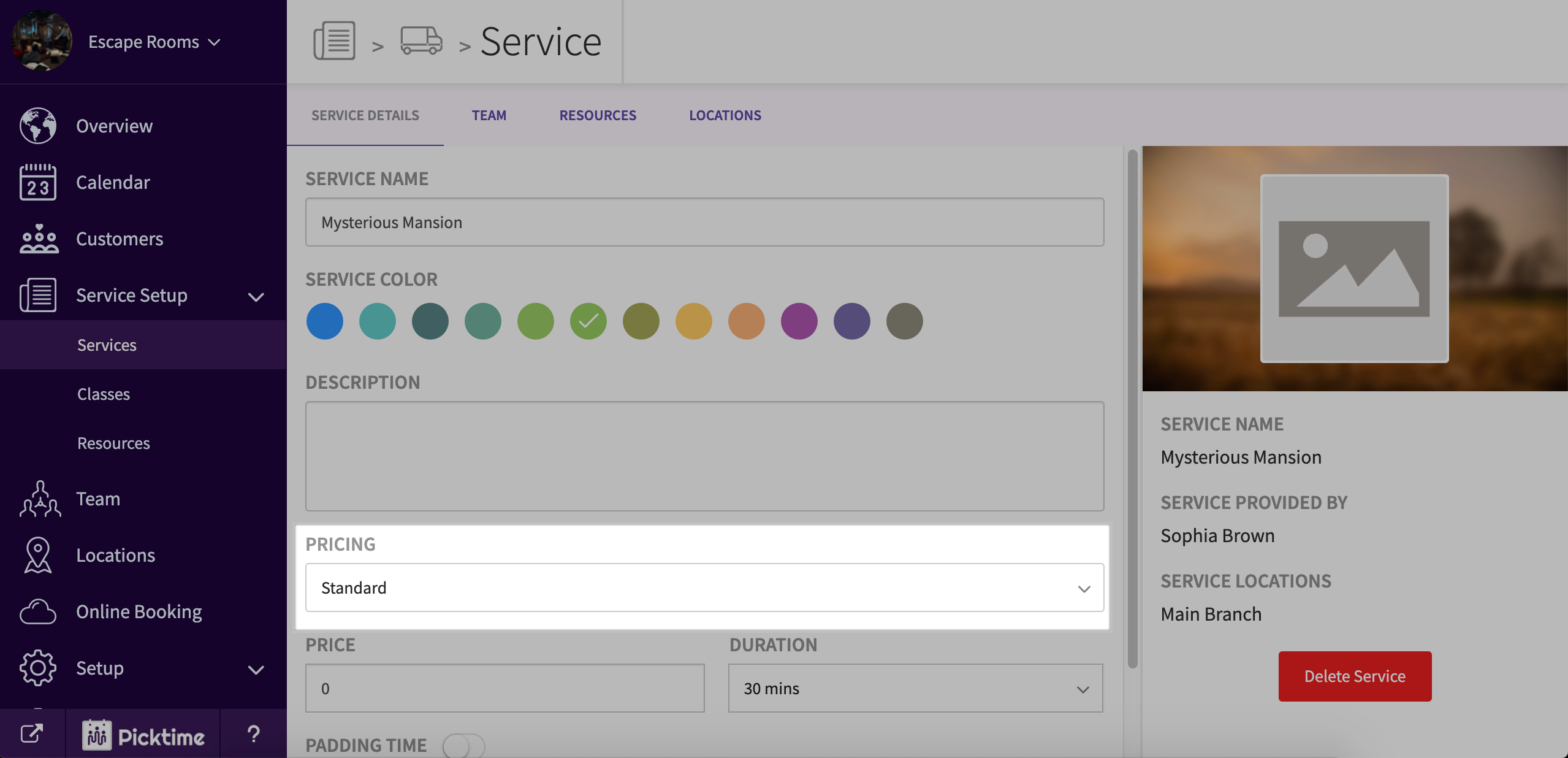The image size is (1568, 758).
Task: Click the Delete Service button
Action: [1355, 676]
